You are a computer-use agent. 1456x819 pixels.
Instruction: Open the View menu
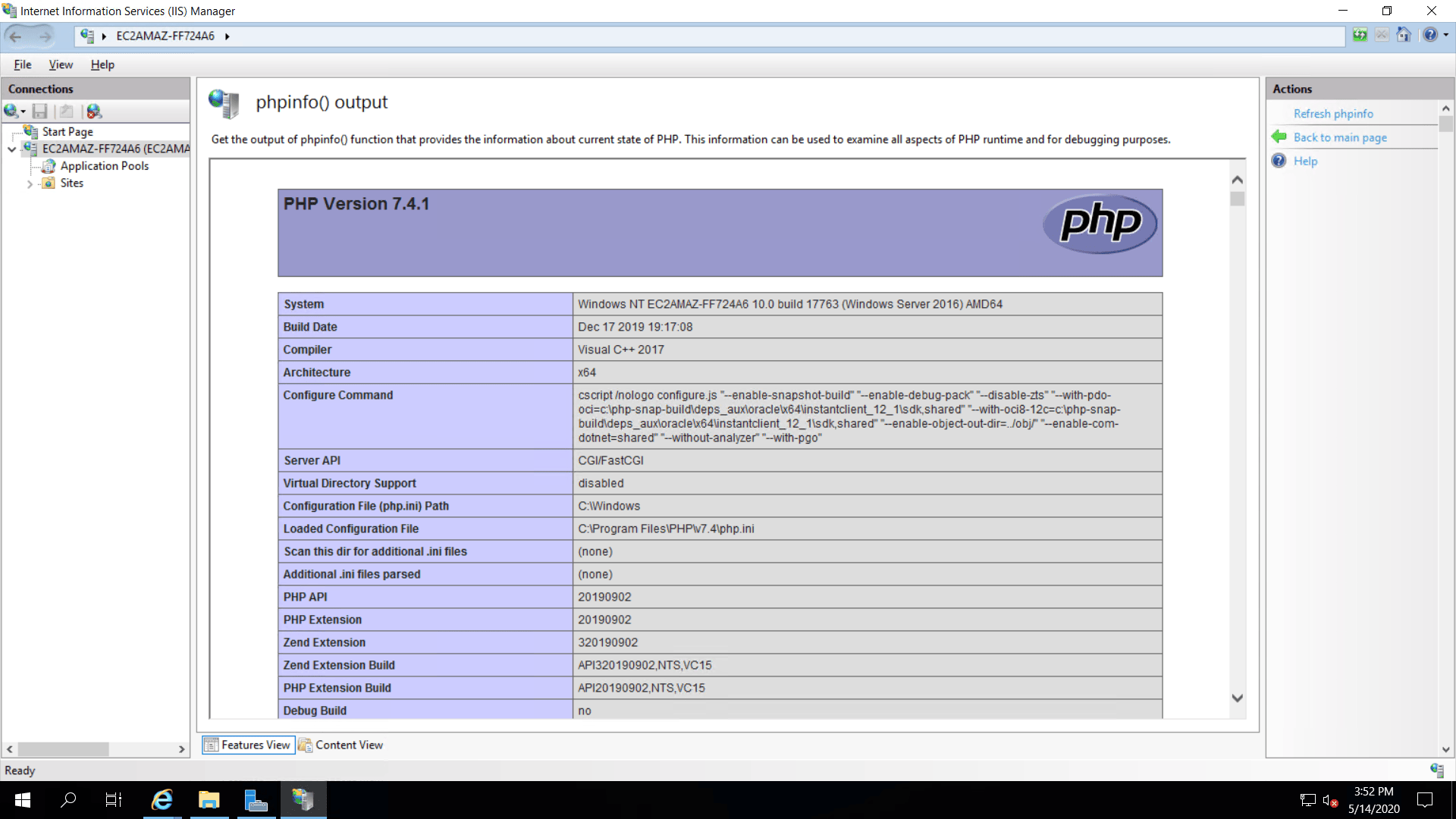pyautogui.click(x=61, y=65)
